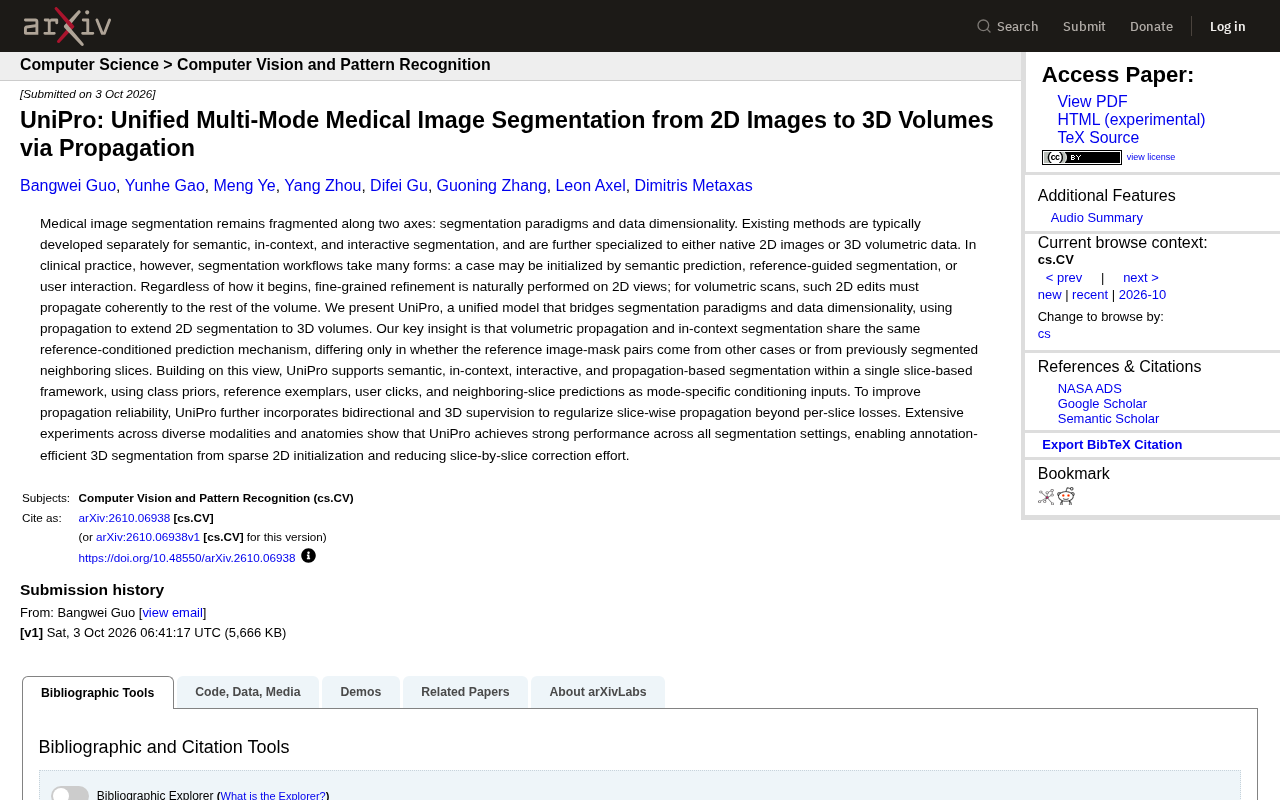Image resolution: width=1280 pixels, height=800 pixels.
Task: Click the Creative Commons BY license badge
Action: [x=1082, y=157]
